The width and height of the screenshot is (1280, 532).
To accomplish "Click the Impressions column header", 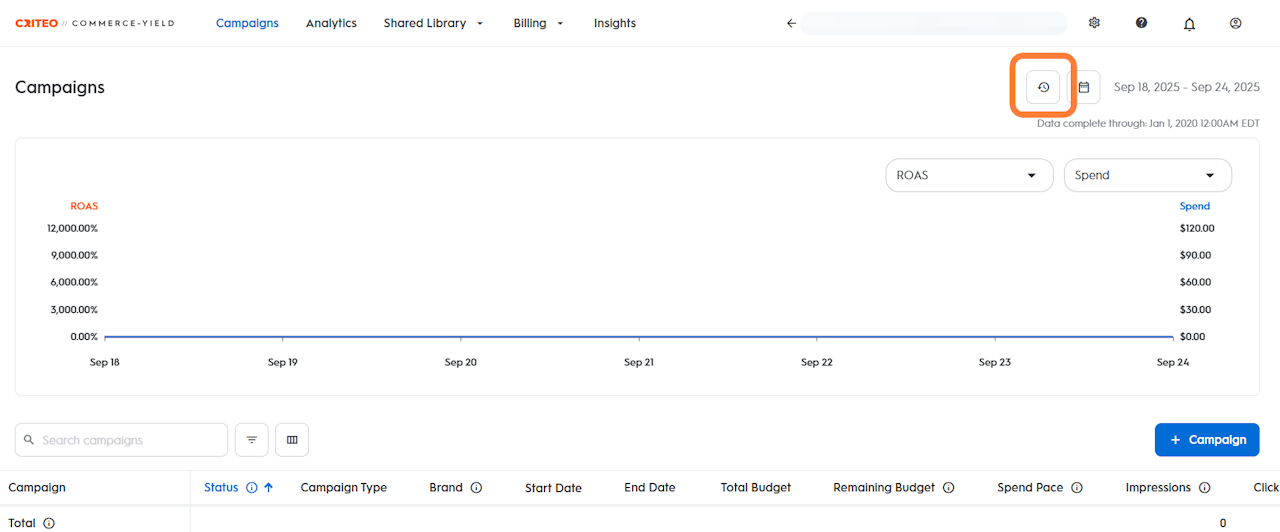I will (x=1158, y=488).
